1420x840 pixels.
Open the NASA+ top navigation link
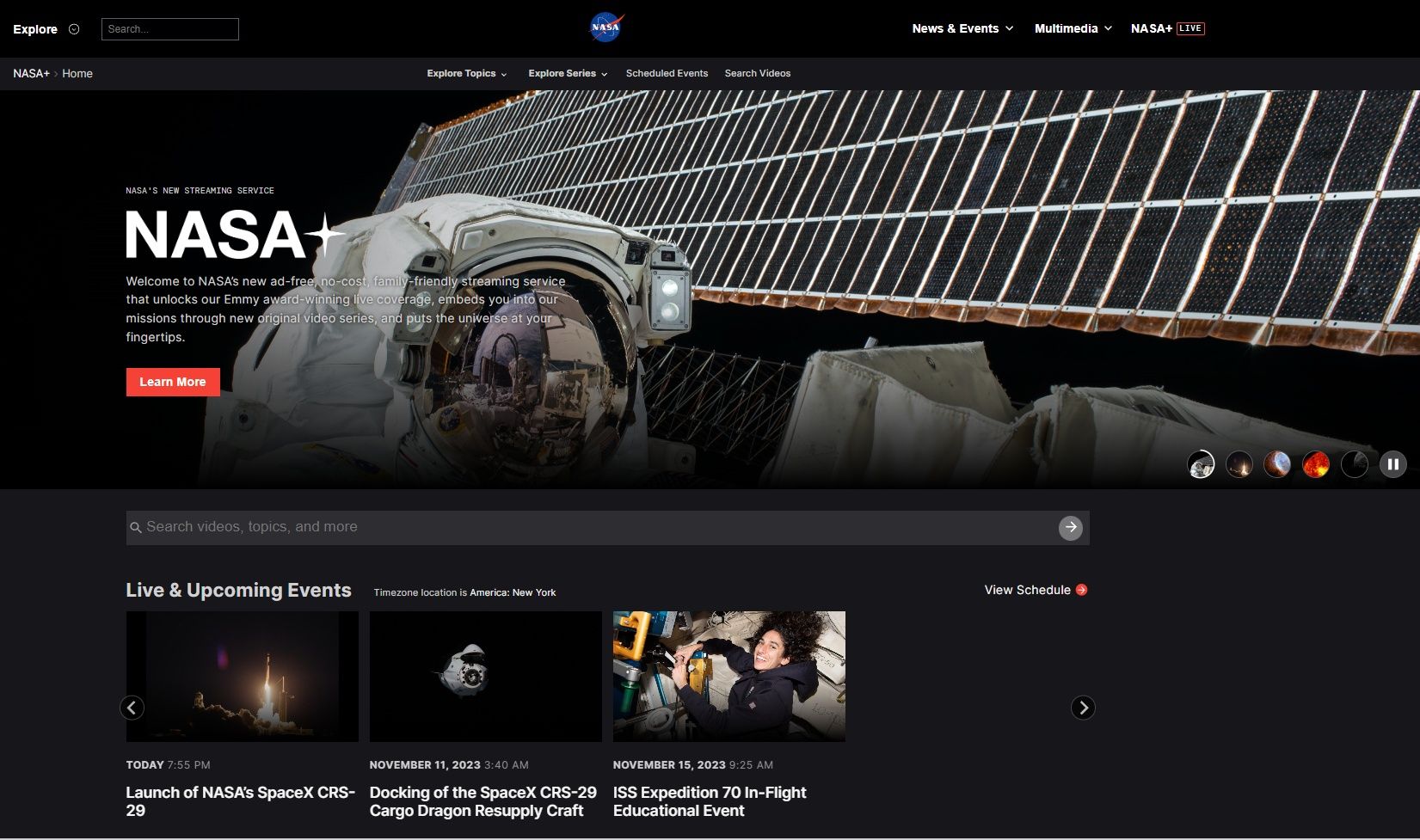[1152, 28]
